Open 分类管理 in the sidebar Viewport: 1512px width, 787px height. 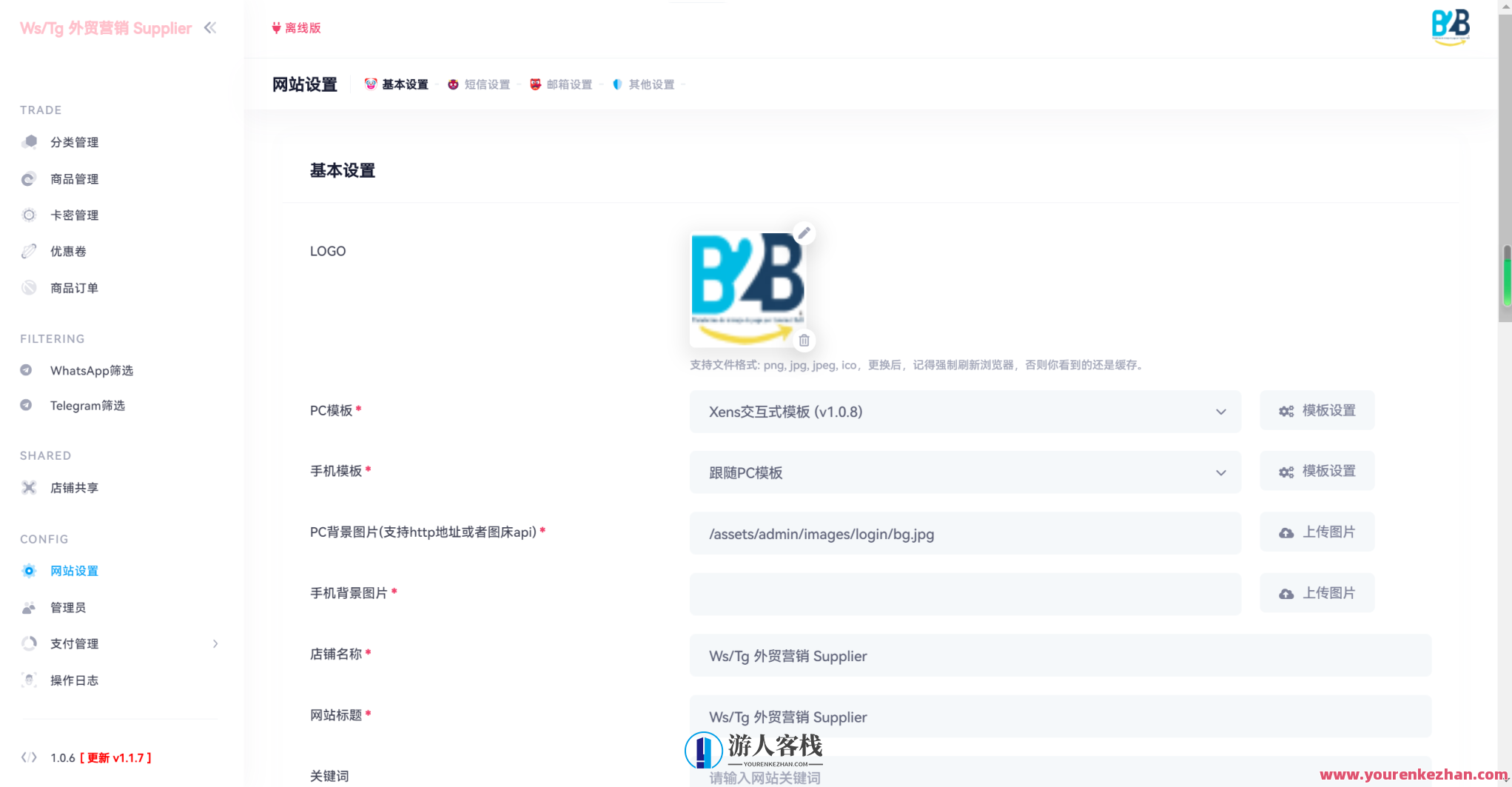[74, 141]
